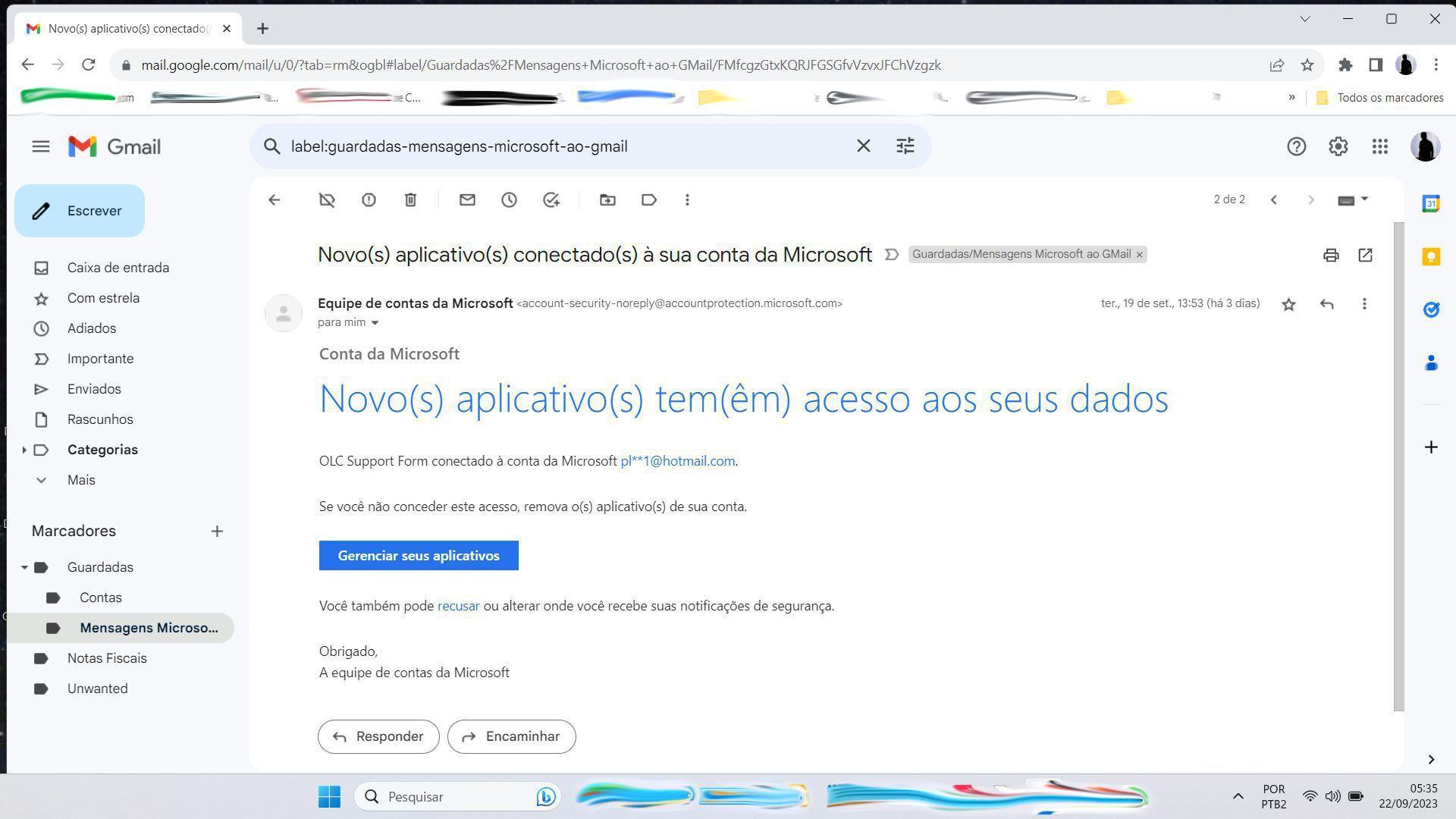Screen dimensions: 1456x819
Task: Open Gmail main menu hamburger icon
Action: click(41, 146)
